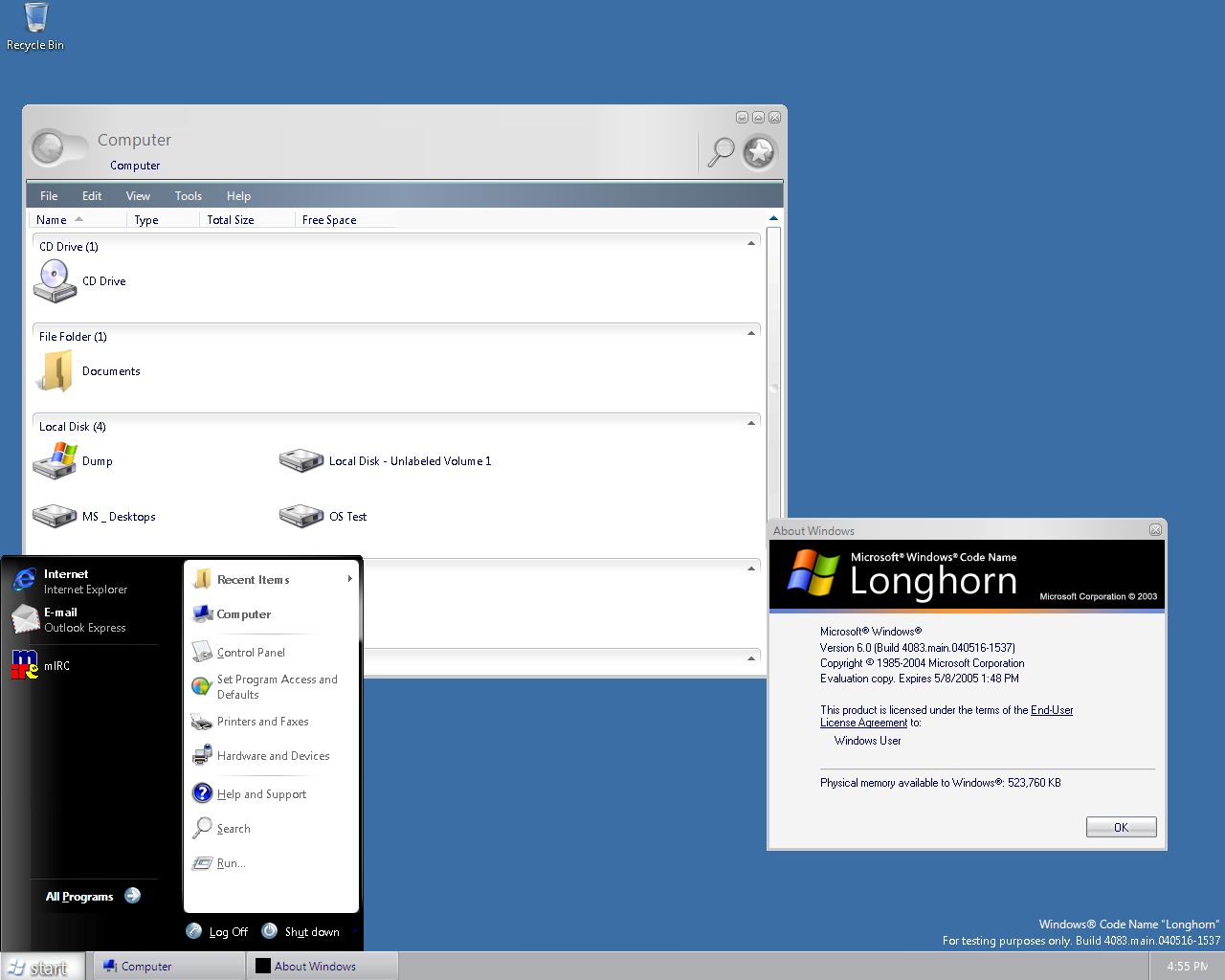Open the File menu
This screenshot has height=980, width=1225.
(x=49, y=196)
